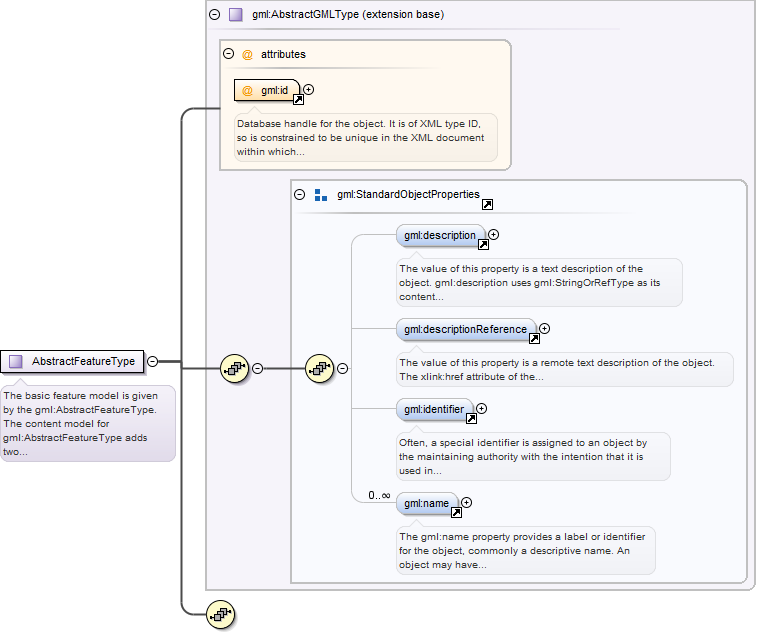Collapse the AbstractFeatureType node
This screenshot has height=634, width=757.
click(153, 361)
